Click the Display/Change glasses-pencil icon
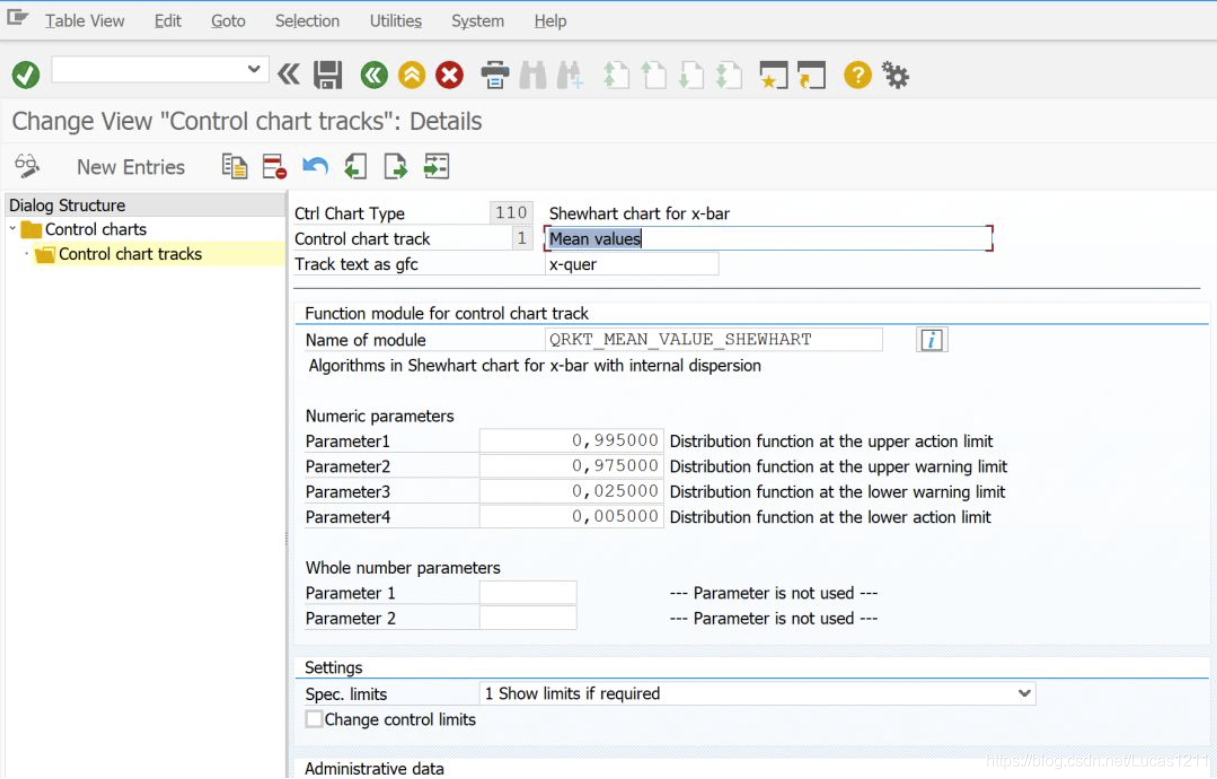This screenshot has height=779, width=1217. point(27,166)
